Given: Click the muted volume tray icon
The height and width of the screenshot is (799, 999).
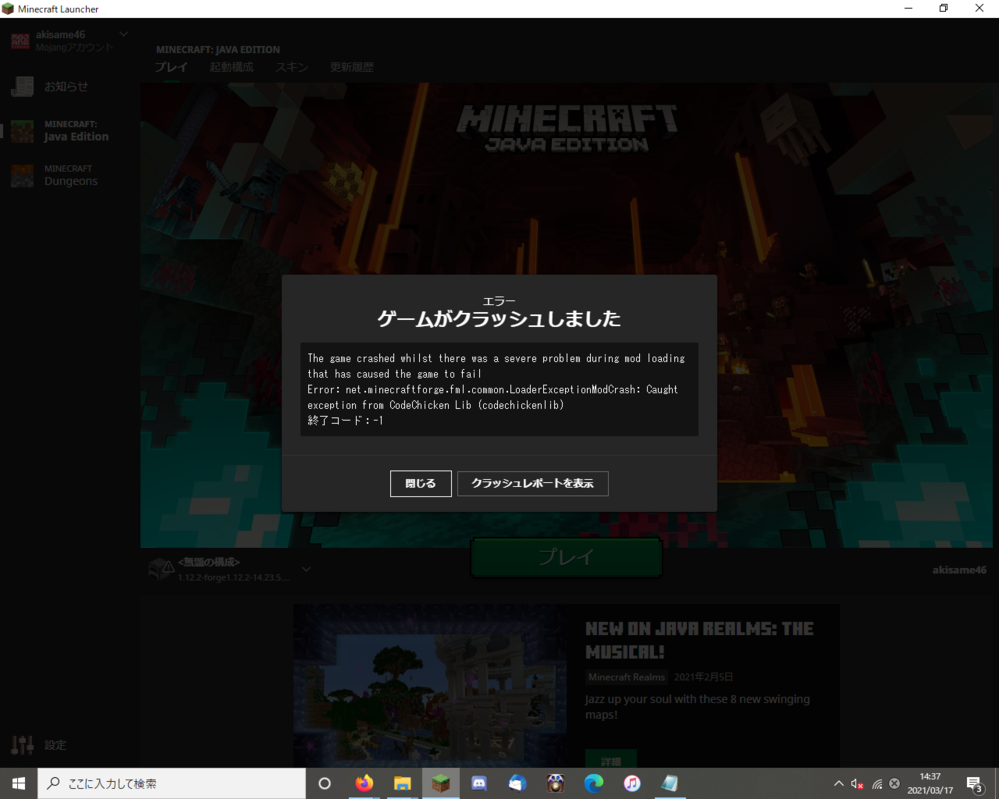Looking at the screenshot, I should pyautogui.click(x=857, y=784).
